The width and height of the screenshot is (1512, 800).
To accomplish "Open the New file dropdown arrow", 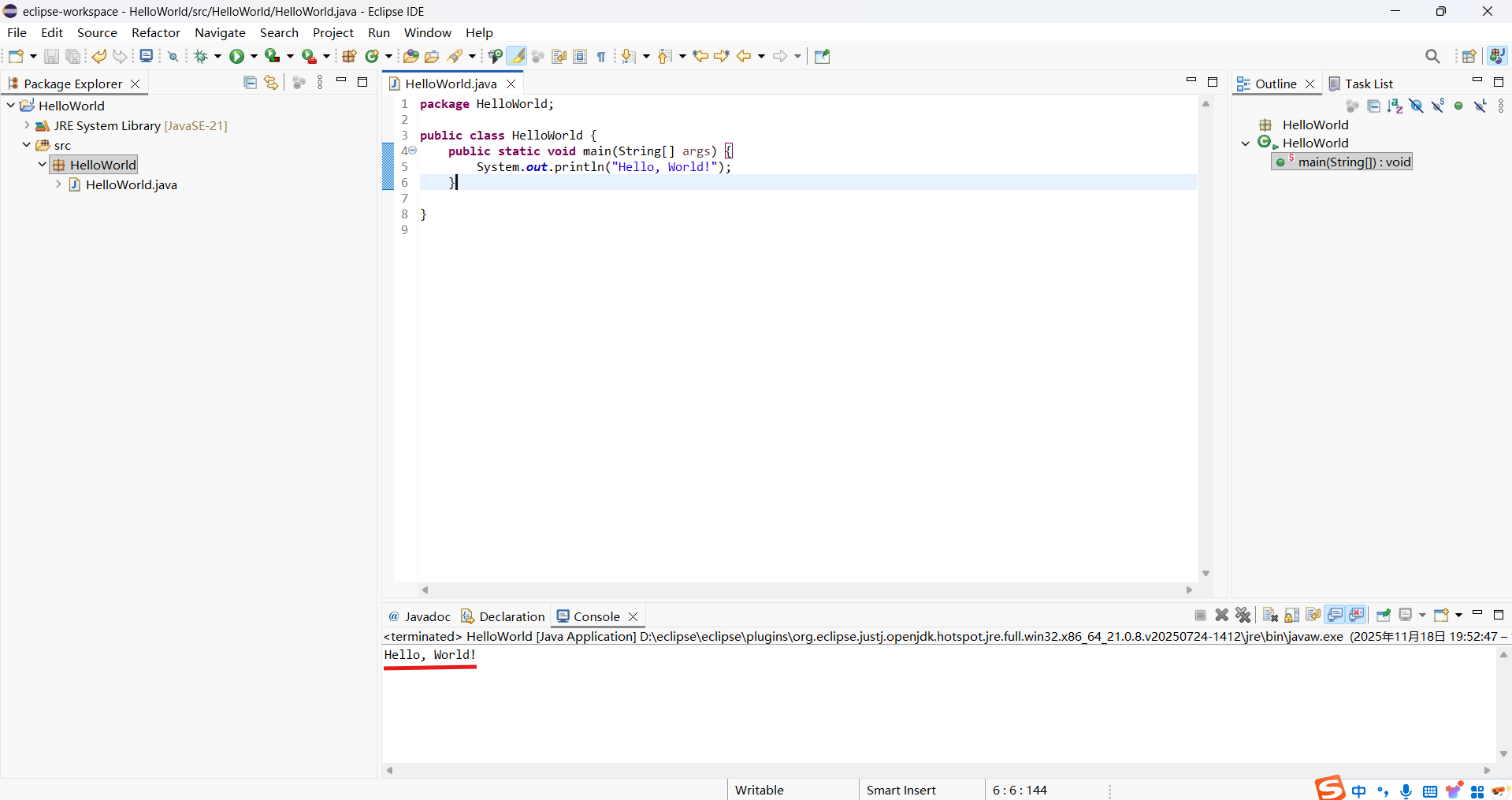I will click(33, 56).
